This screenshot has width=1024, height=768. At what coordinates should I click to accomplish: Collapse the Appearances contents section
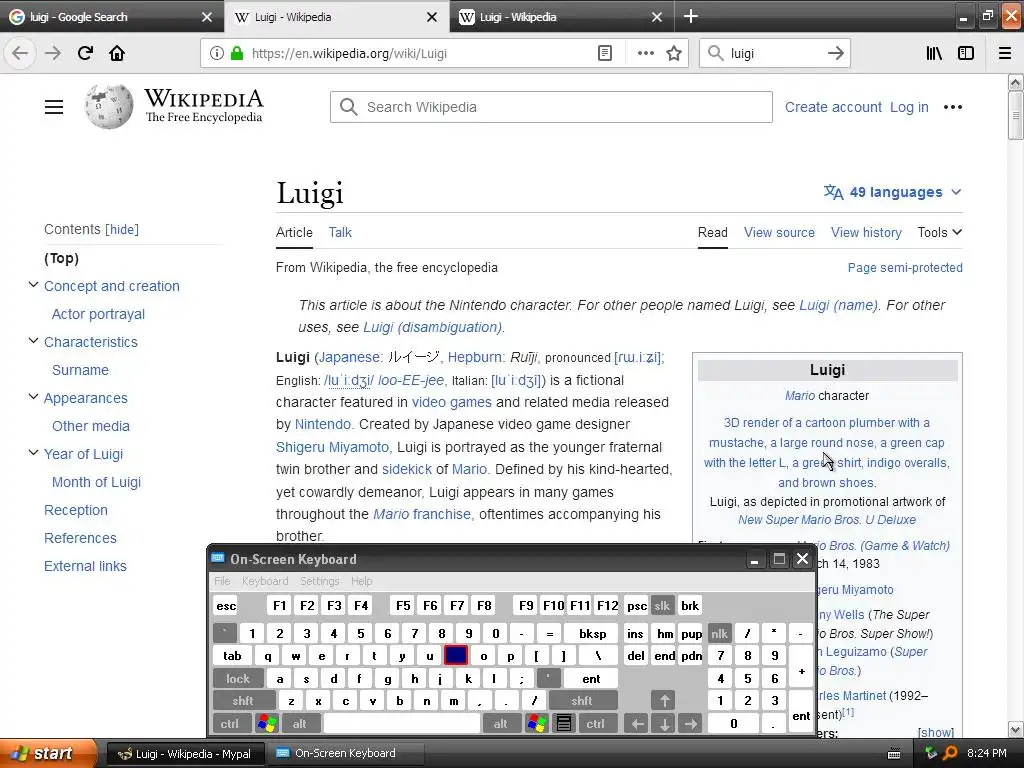[33, 397]
